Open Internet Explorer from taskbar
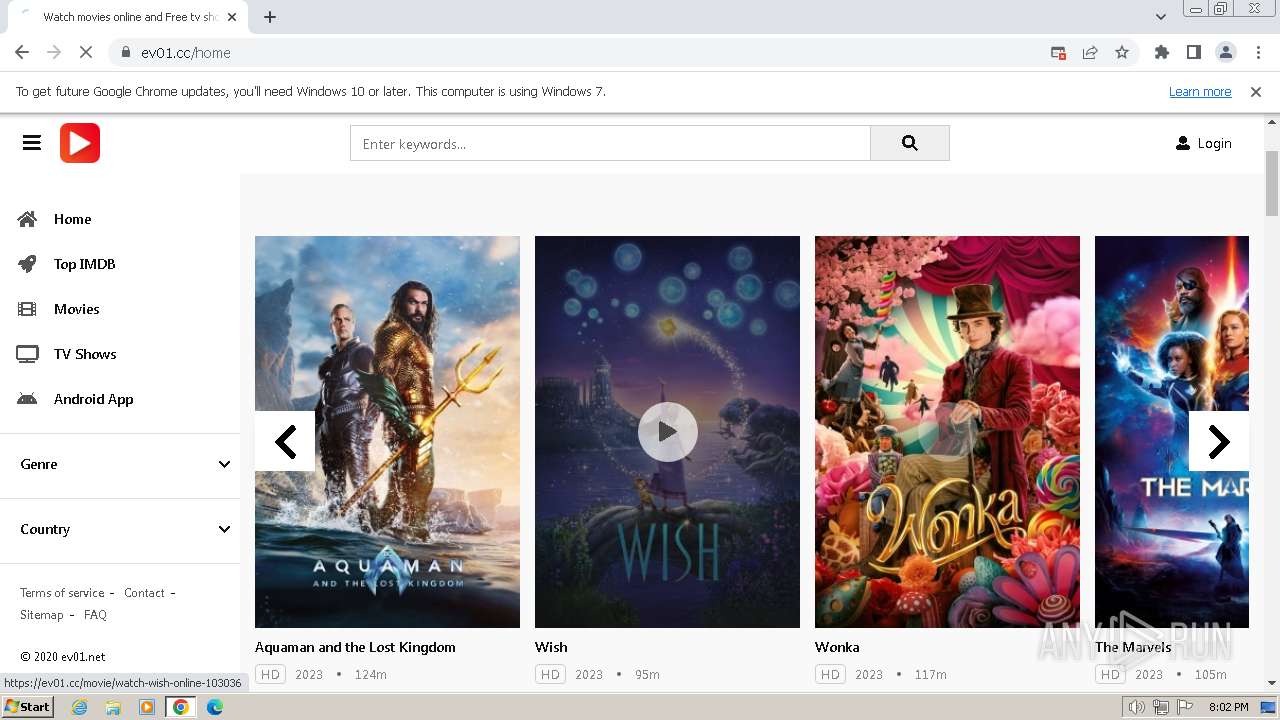The width and height of the screenshot is (1280, 720). [79, 707]
